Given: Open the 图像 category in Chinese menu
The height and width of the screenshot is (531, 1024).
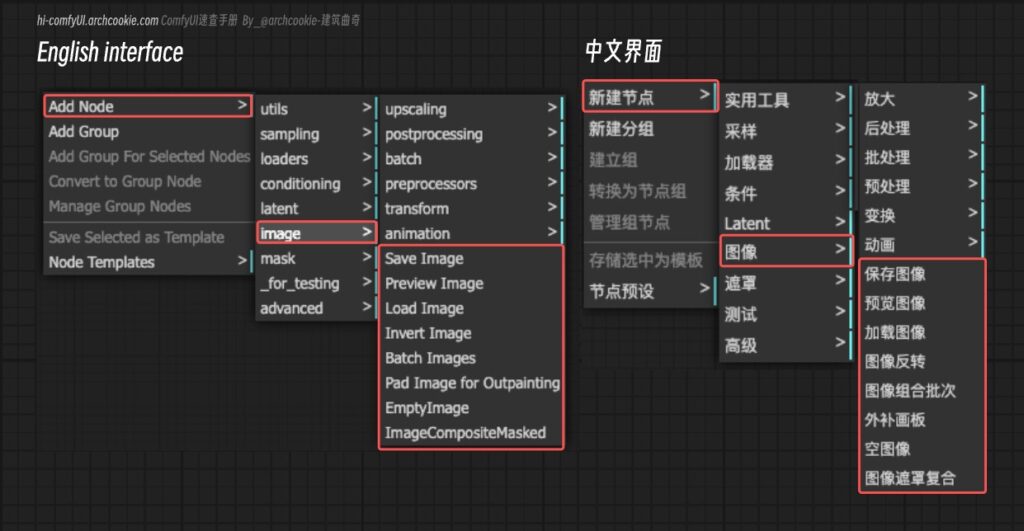Looking at the screenshot, I should coord(785,249).
